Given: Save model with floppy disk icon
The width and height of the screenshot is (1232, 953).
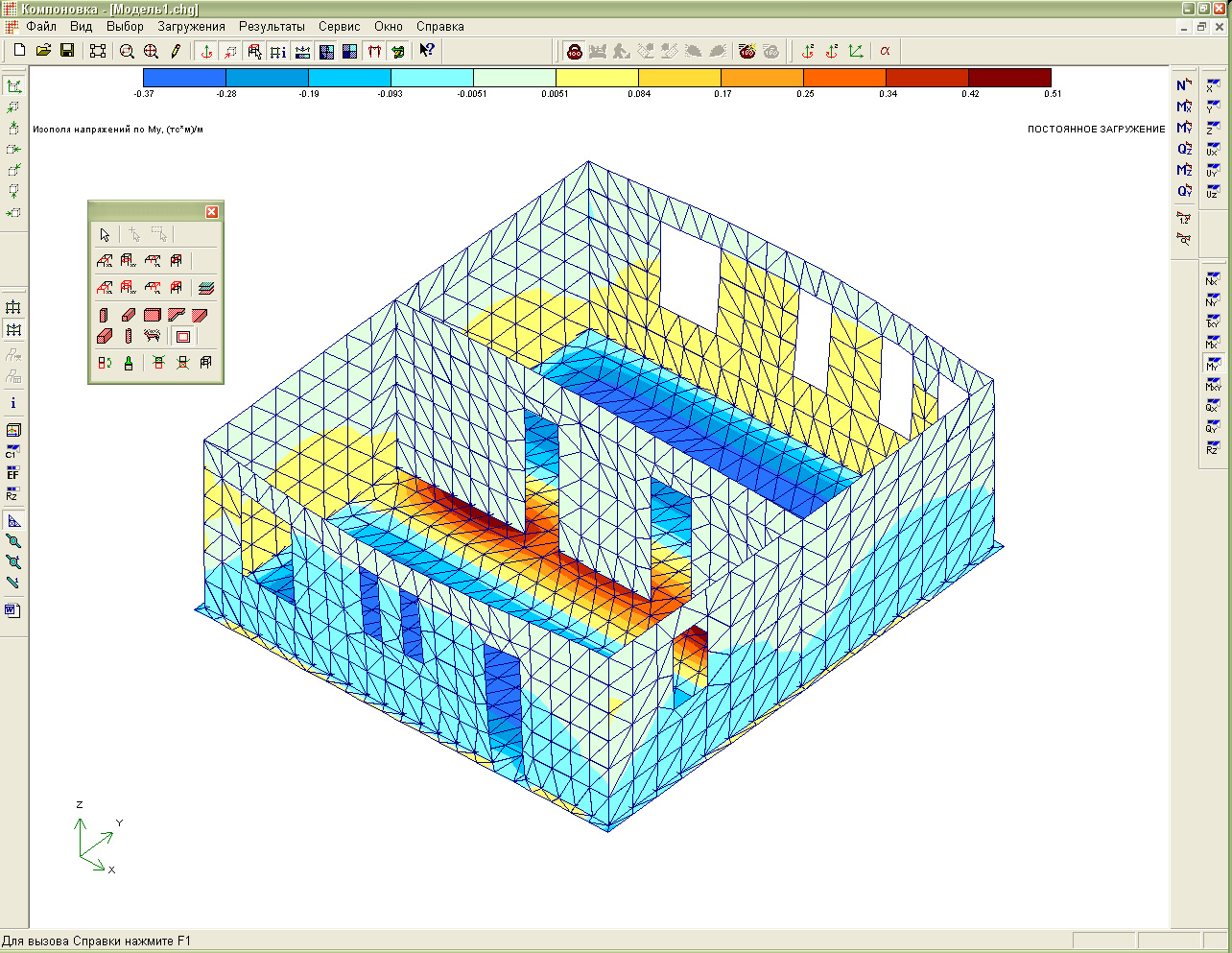Looking at the screenshot, I should click(67, 51).
